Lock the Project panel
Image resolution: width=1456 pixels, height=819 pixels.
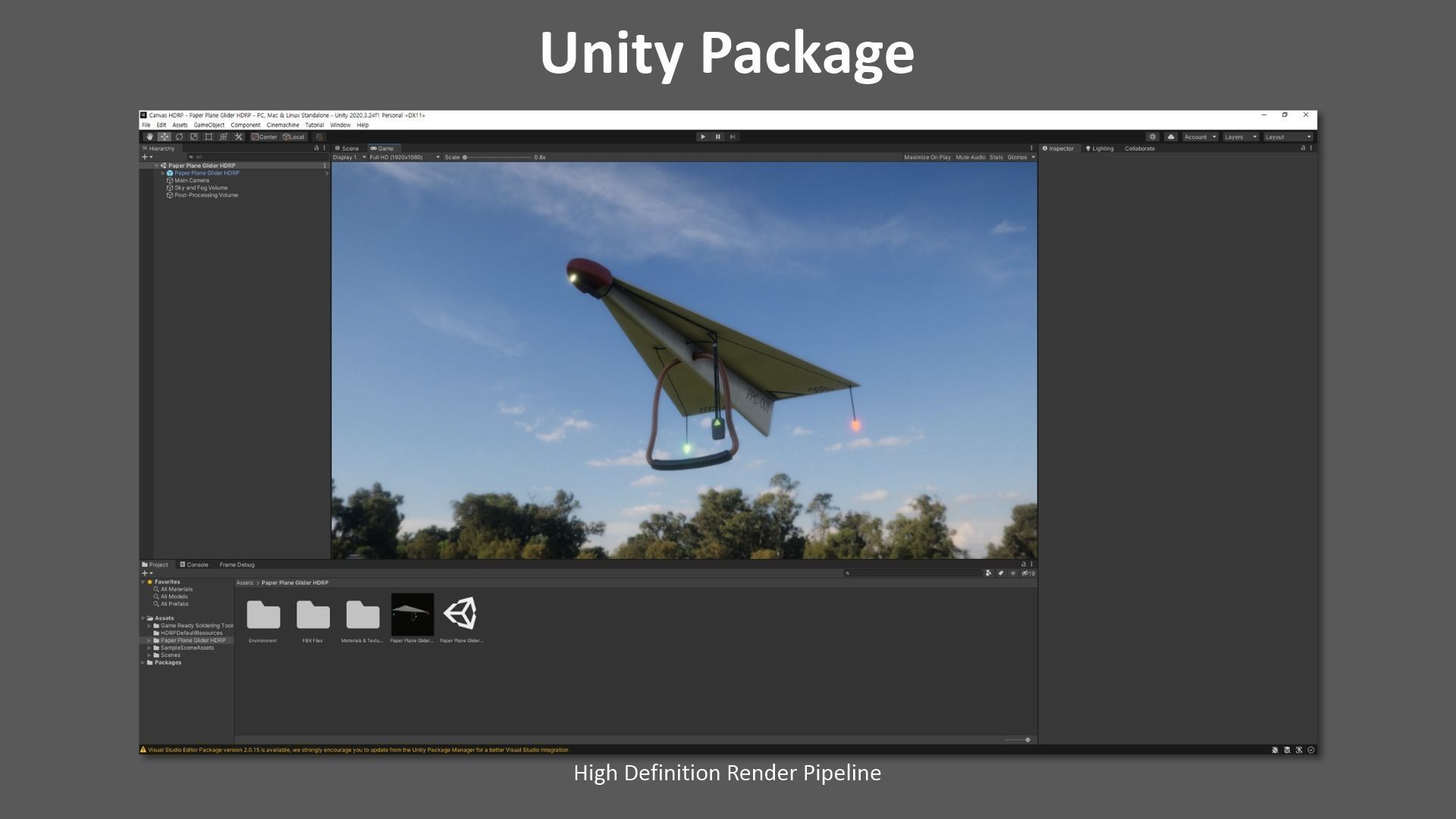click(x=1023, y=564)
